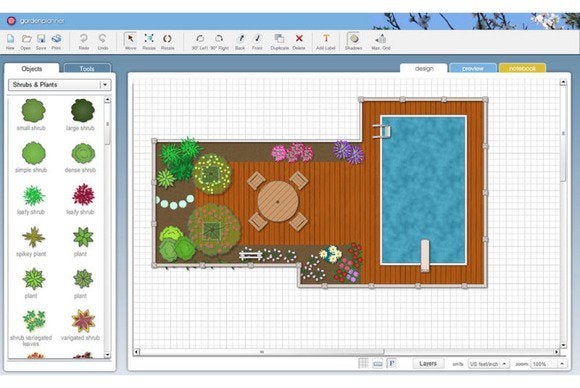
Task: Send selected object to Back
Action: pyautogui.click(x=240, y=41)
